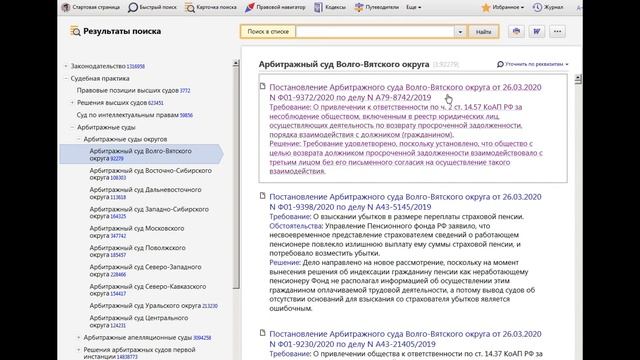
Task: Click document icon beside Ф01-9372/2020 ruling
Action: click(262, 86)
